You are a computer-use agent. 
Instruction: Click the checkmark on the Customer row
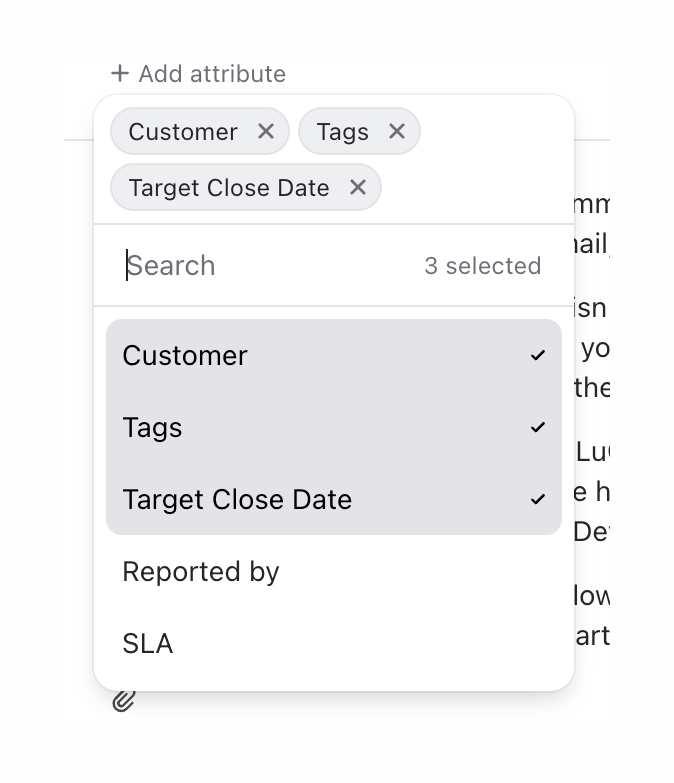point(538,355)
